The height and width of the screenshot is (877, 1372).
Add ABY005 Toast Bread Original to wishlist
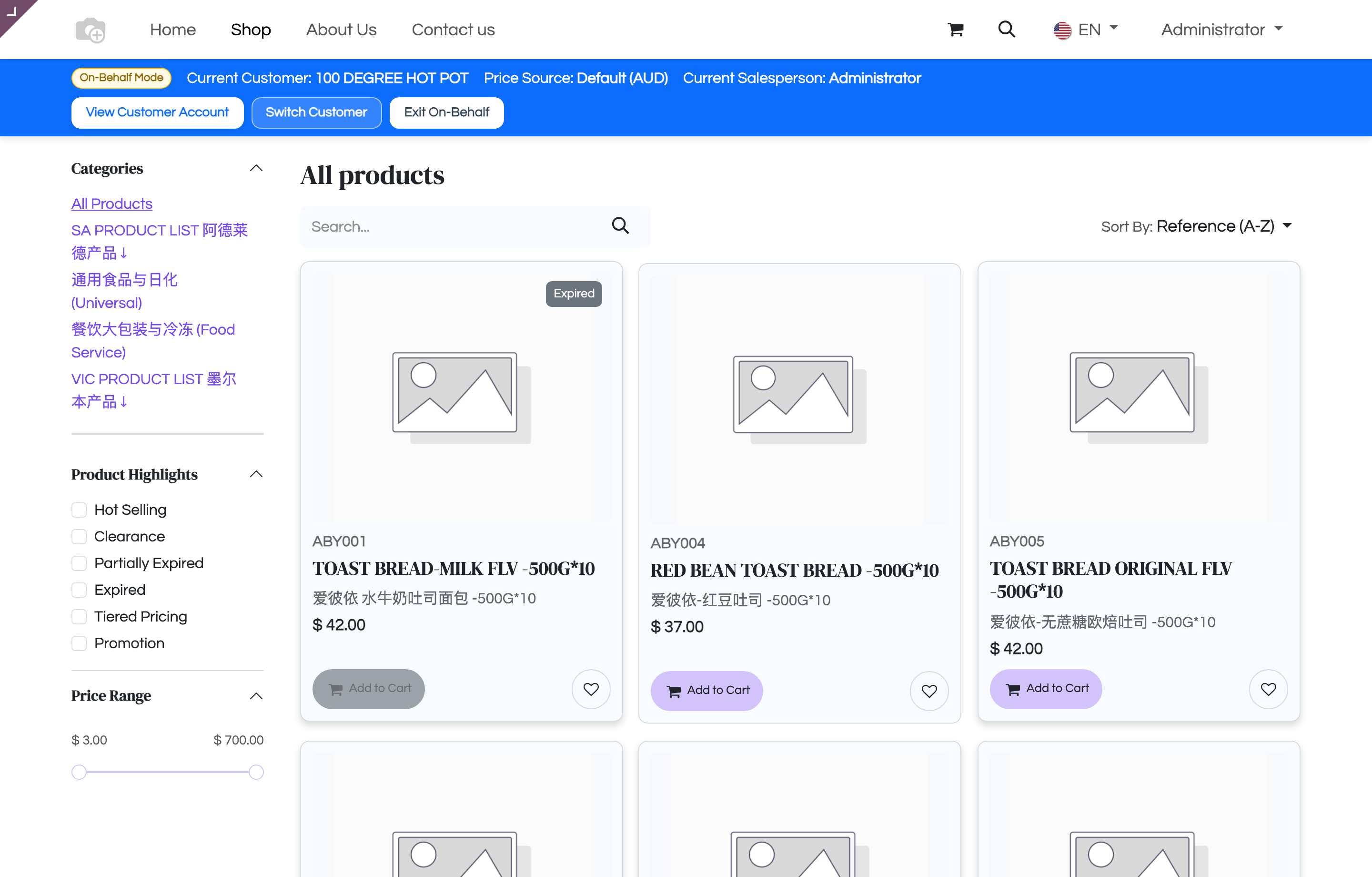click(1268, 689)
